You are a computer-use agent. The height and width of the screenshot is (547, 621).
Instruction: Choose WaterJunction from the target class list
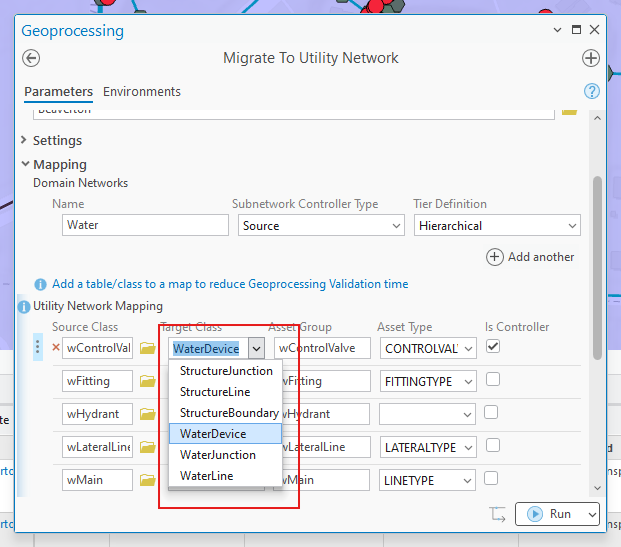[x=225, y=455]
